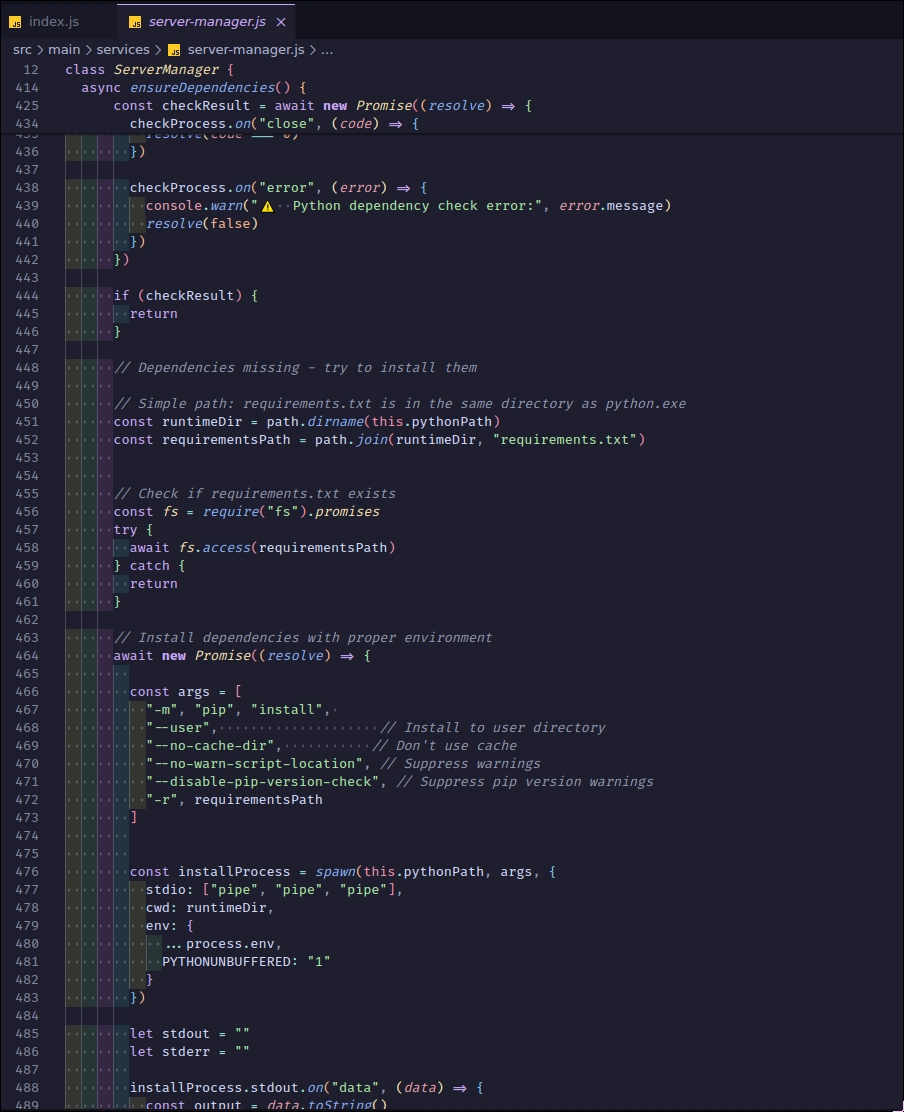Expand the "services" breadcrumb segment
The image size is (904, 1112).
click(122, 50)
